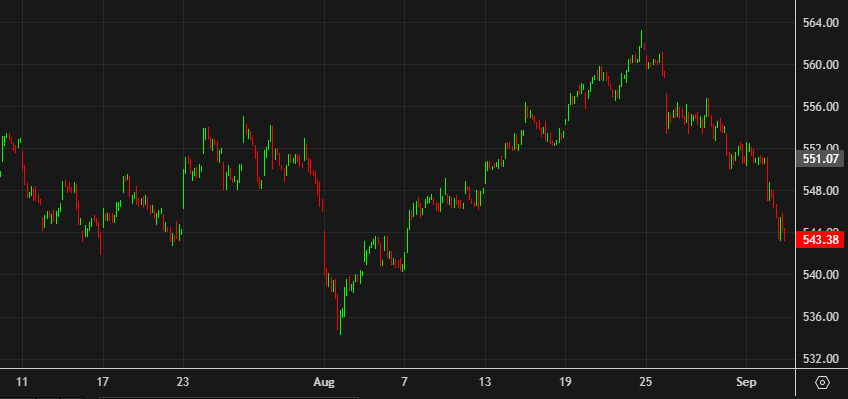
Task: Click the 19 date axis label
Action: (x=565, y=382)
